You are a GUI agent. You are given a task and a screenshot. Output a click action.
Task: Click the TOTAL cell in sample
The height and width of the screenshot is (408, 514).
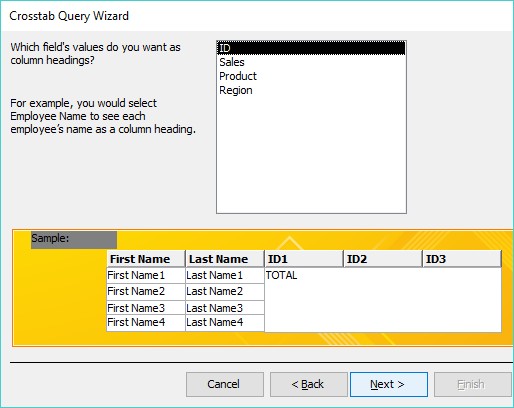point(281,275)
